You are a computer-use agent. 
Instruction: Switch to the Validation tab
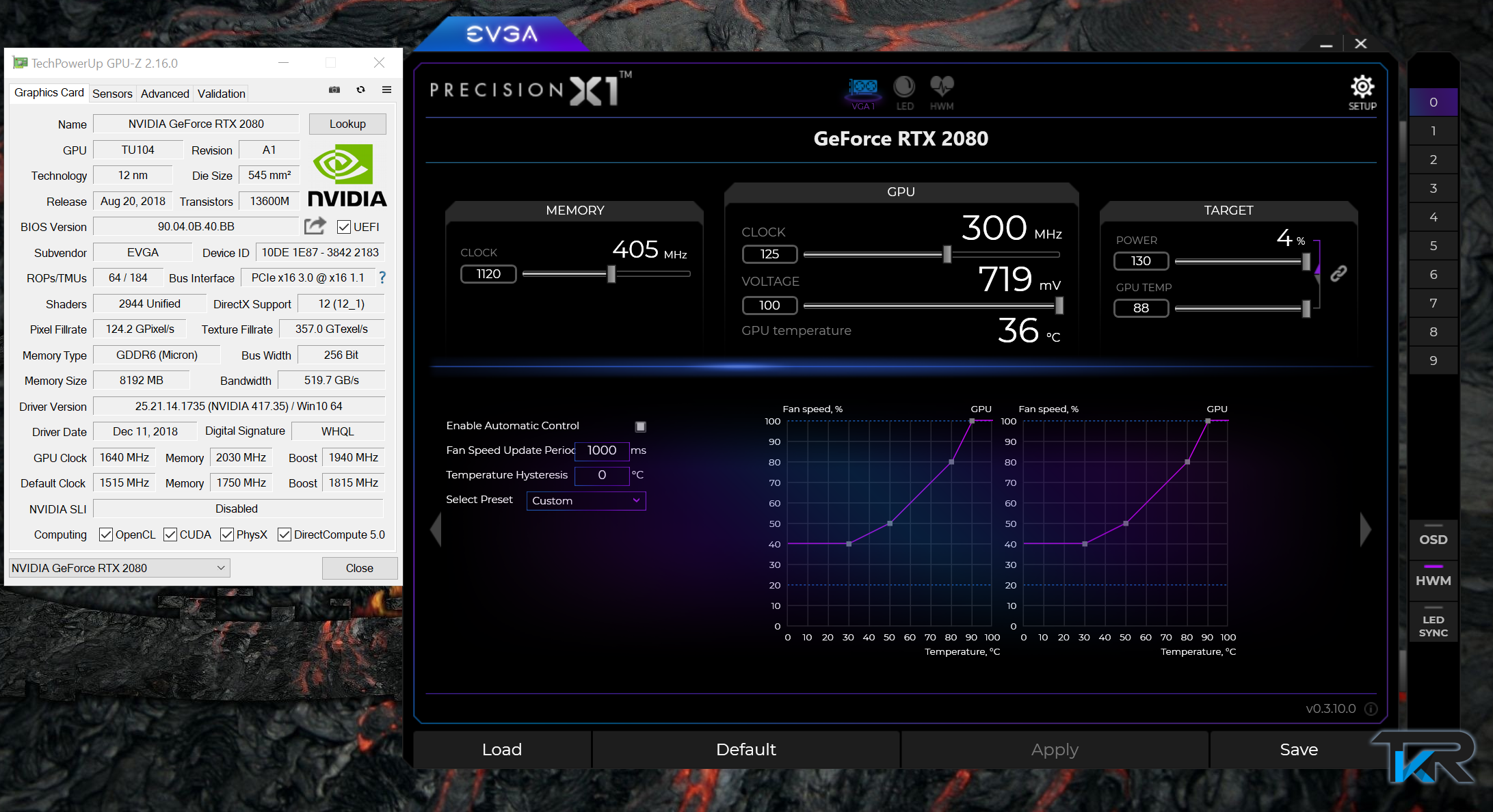[x=221, y=94]
